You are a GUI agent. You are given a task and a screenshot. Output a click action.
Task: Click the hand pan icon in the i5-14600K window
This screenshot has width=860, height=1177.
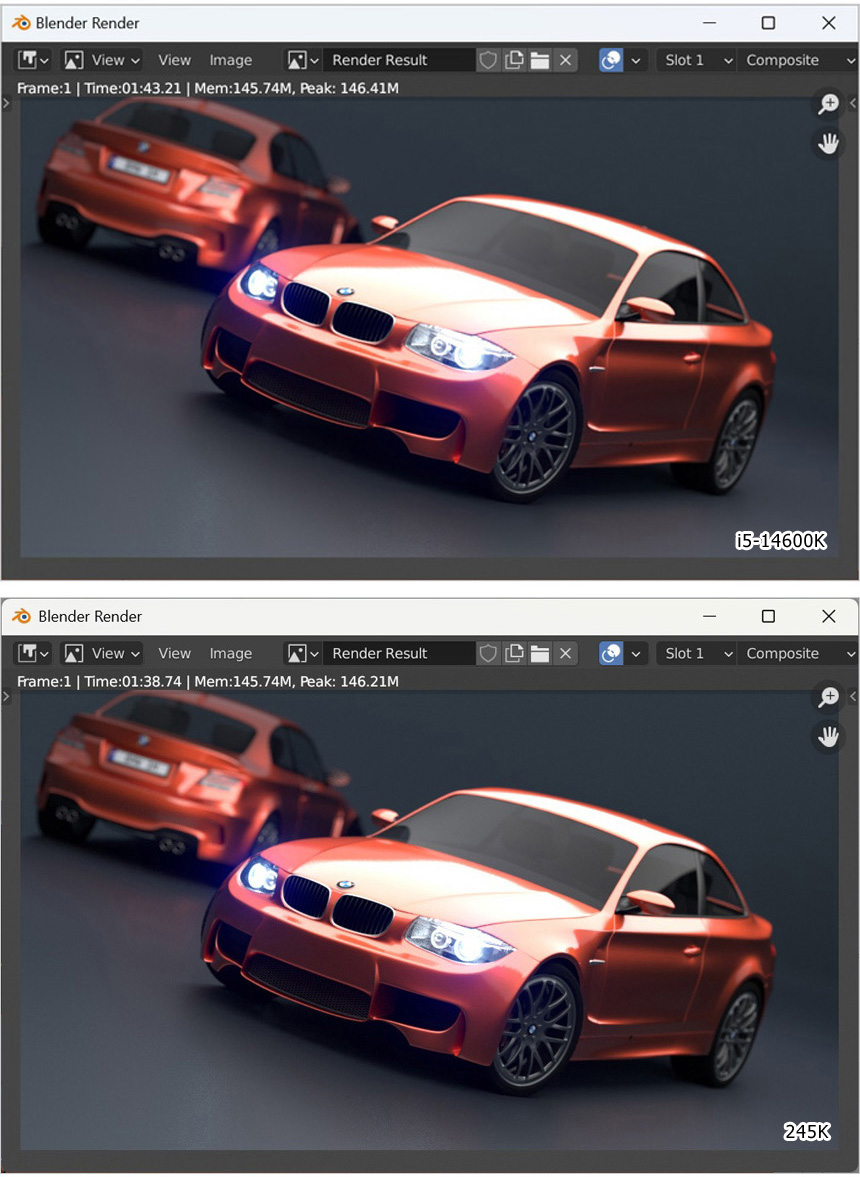pyautogui.click(x=828, y=144)
